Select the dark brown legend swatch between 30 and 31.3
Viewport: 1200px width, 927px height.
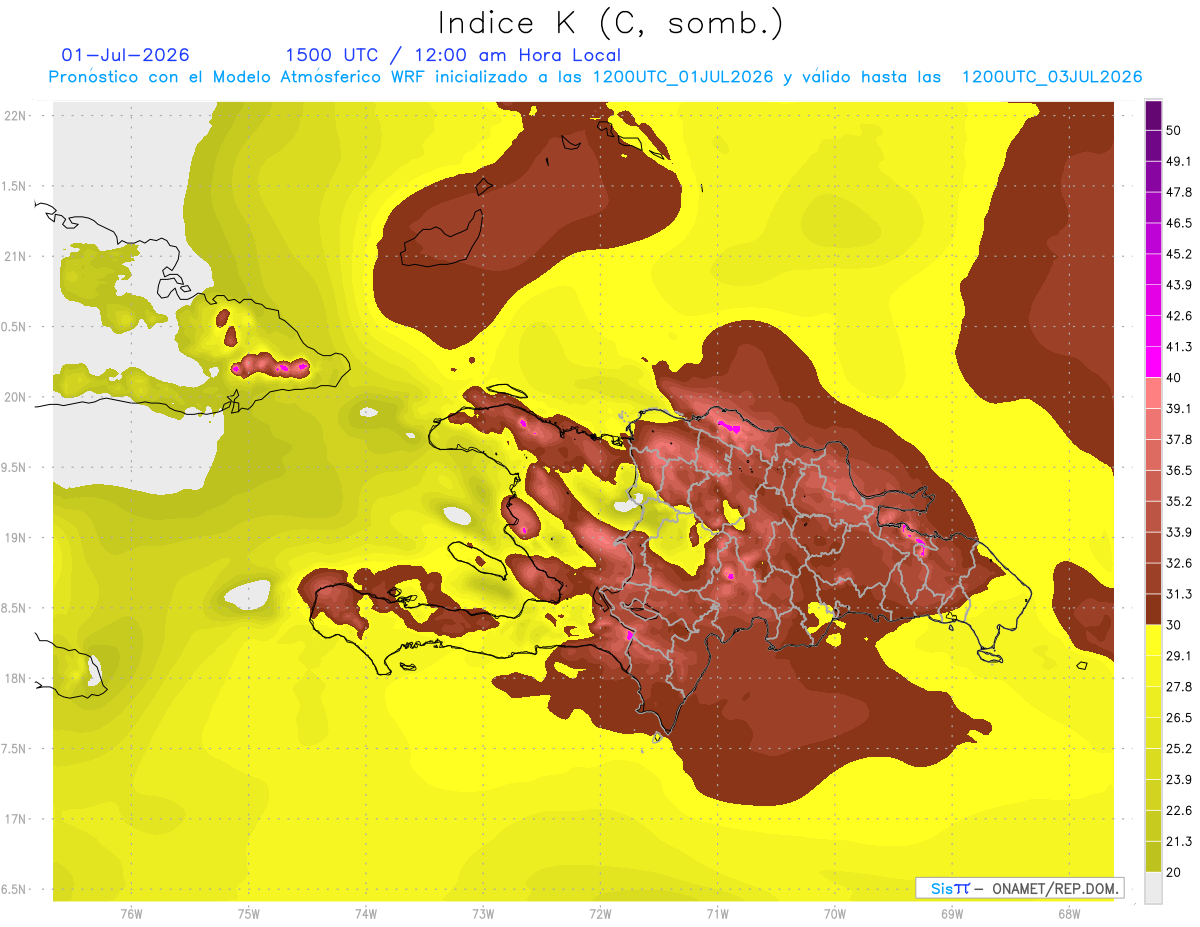(x=1153, y=609)
